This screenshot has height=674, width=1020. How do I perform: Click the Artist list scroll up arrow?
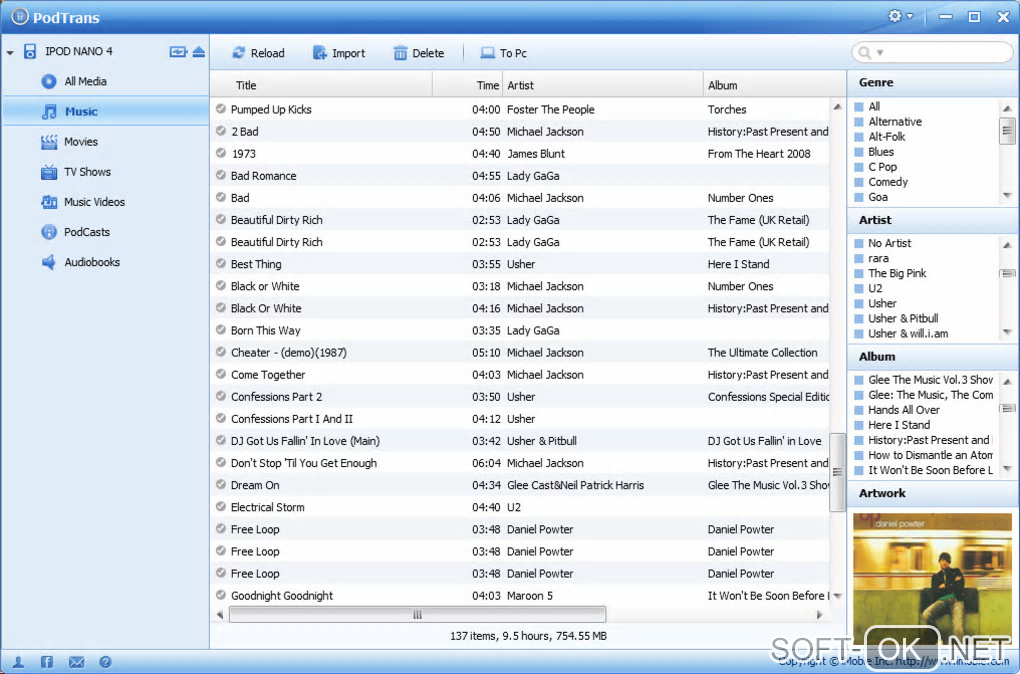(x=1007, y=245)
